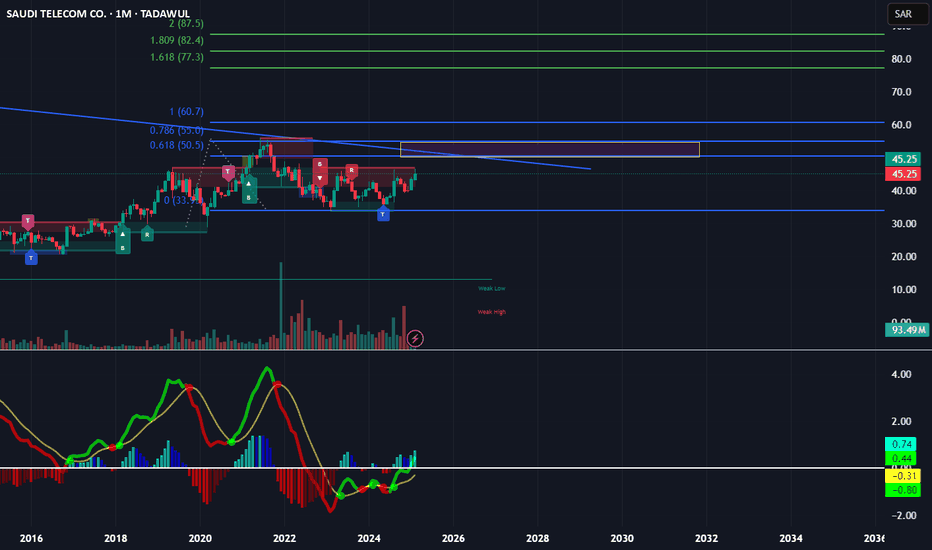Select the blue T marker near 2016
932x550 pixels.
(x=31, y=257)
